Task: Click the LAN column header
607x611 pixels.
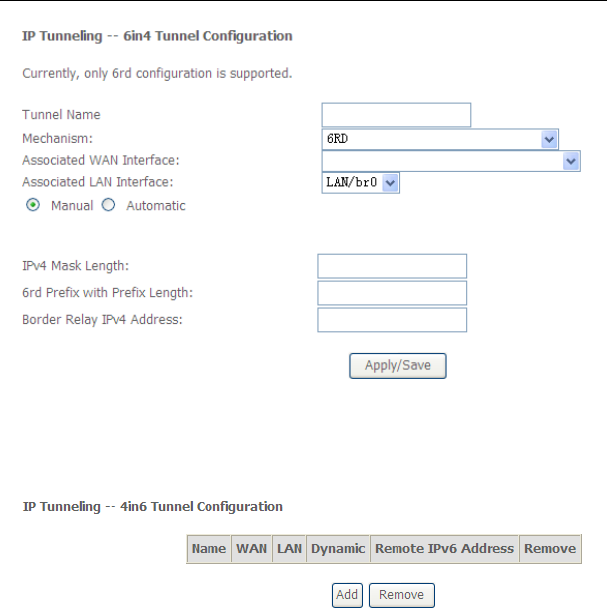Action: point(289,549)
